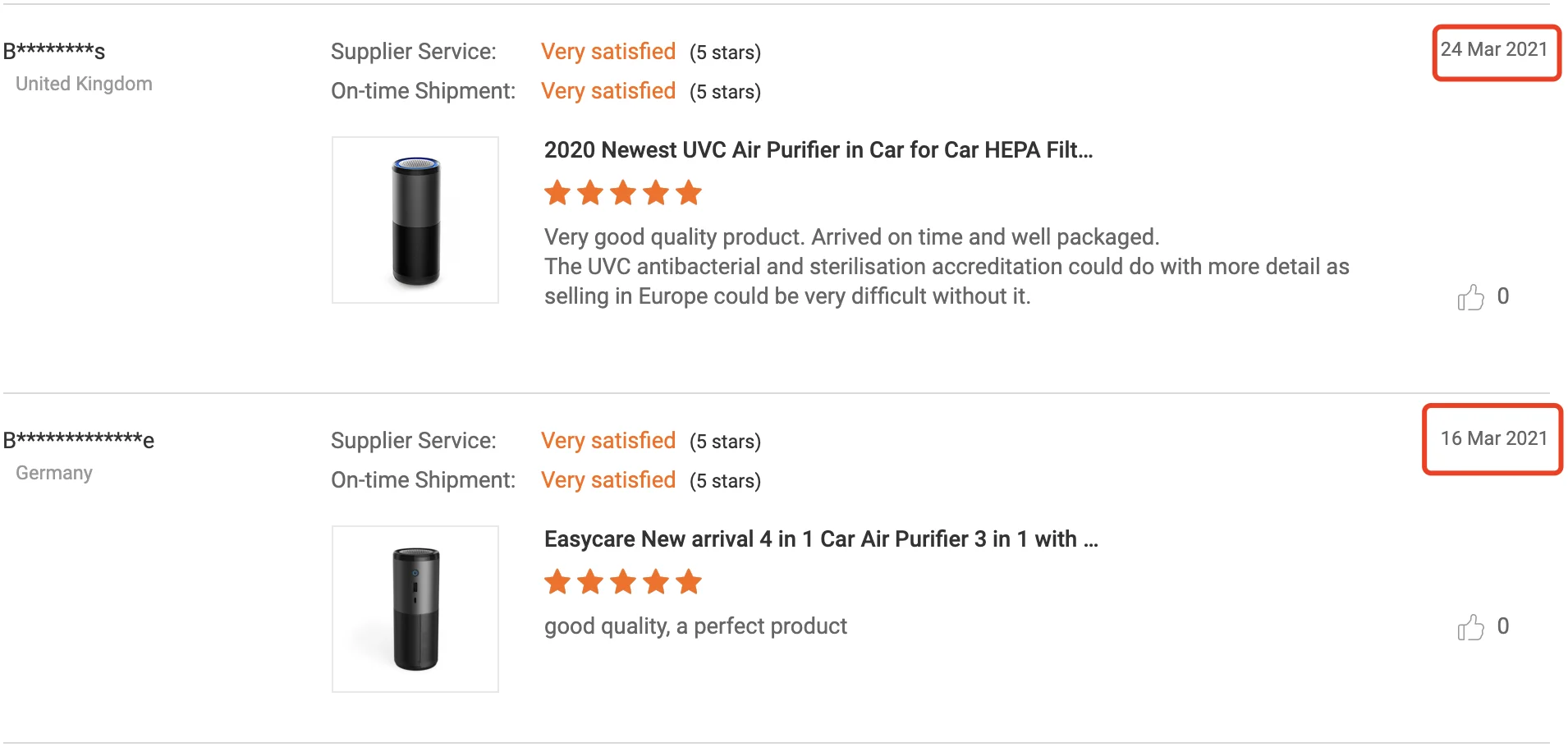1568x747 pixels.
Task: Click thumbs-up on the Germany review
Action: pos(1470,628)
